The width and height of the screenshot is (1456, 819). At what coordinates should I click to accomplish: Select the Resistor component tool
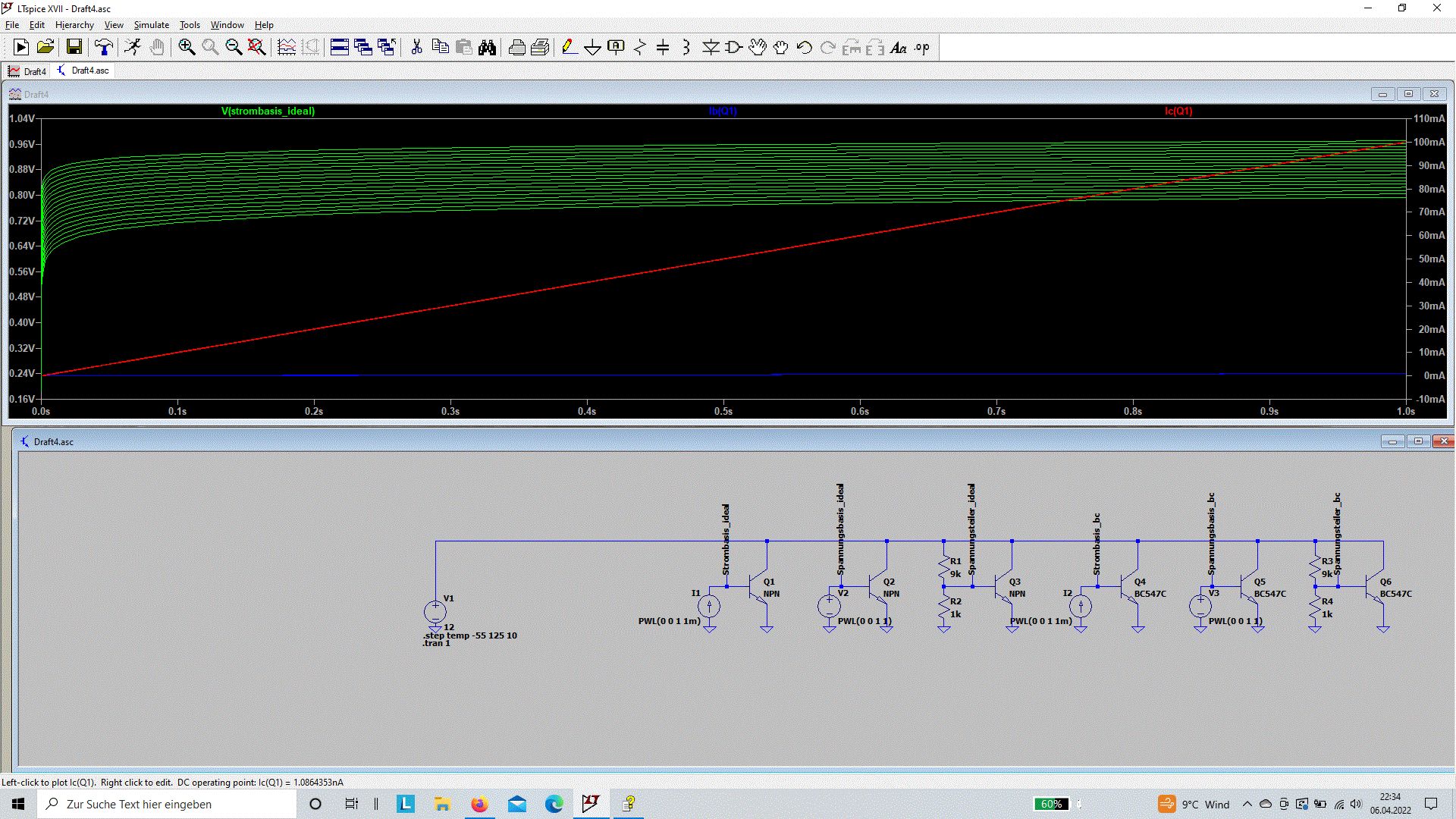pyautogui.click(x=639, y=48)
